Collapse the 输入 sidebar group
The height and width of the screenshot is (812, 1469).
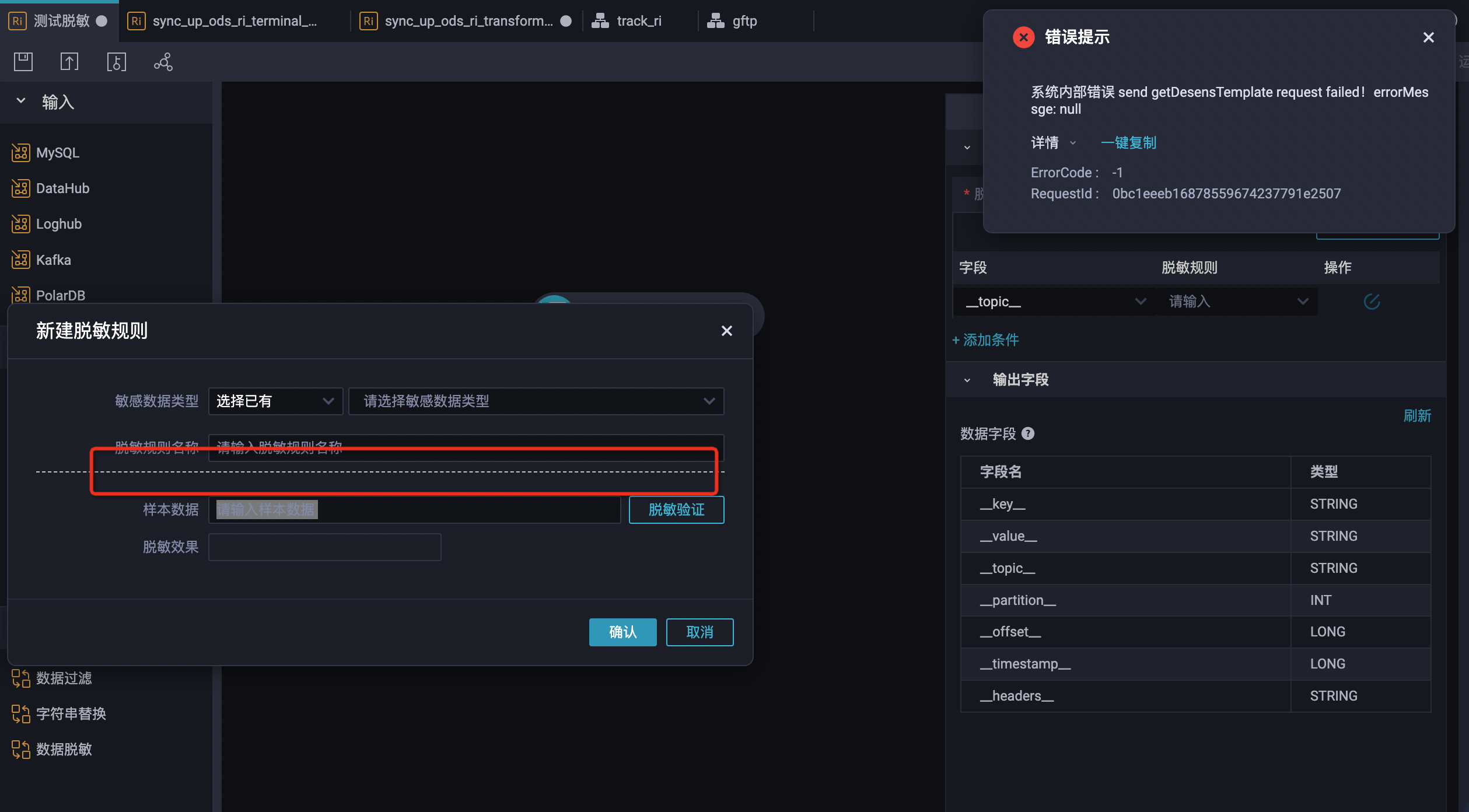point(21,101)
